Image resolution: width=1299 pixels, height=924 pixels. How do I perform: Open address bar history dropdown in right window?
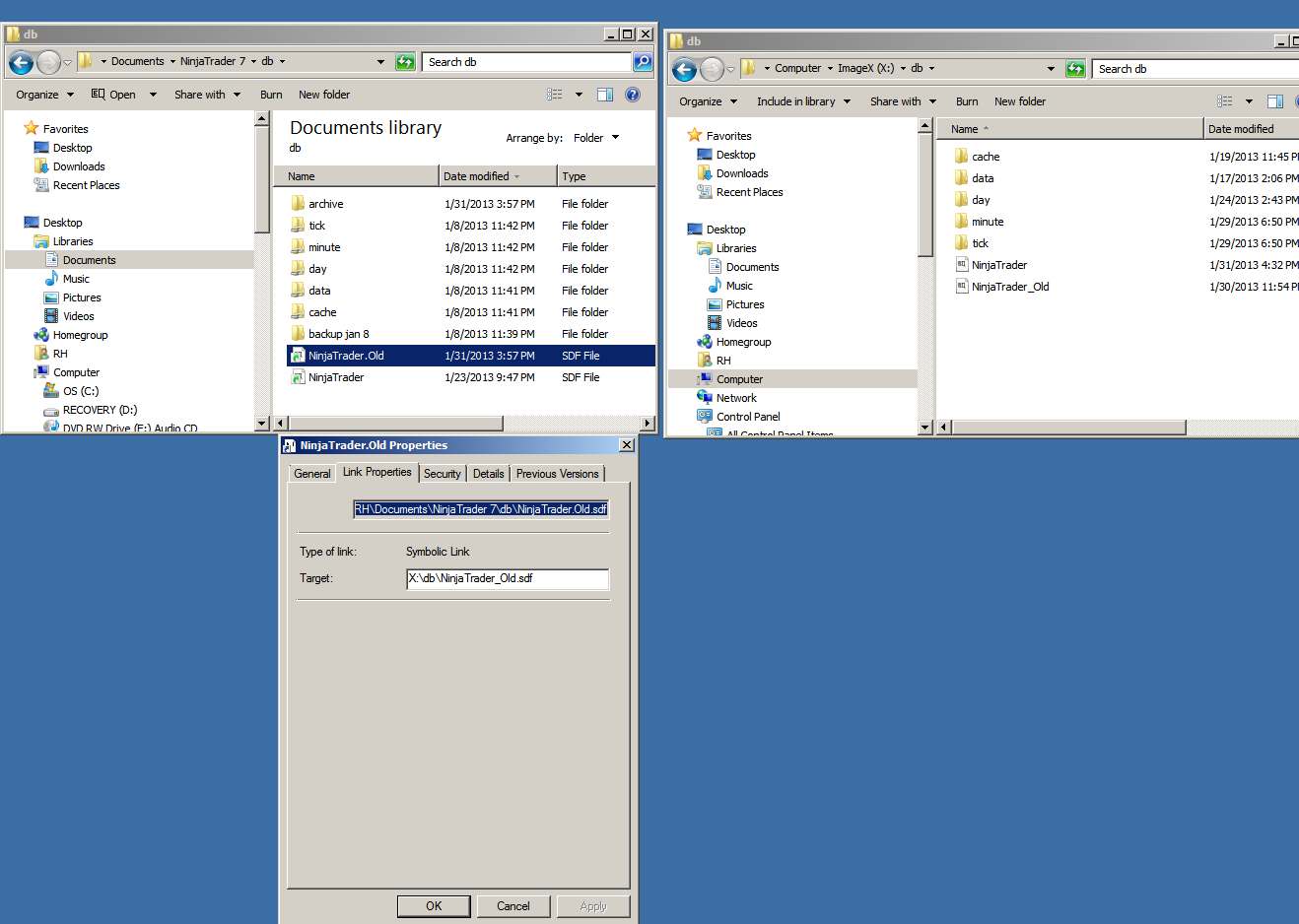[x=1051, y=69]
